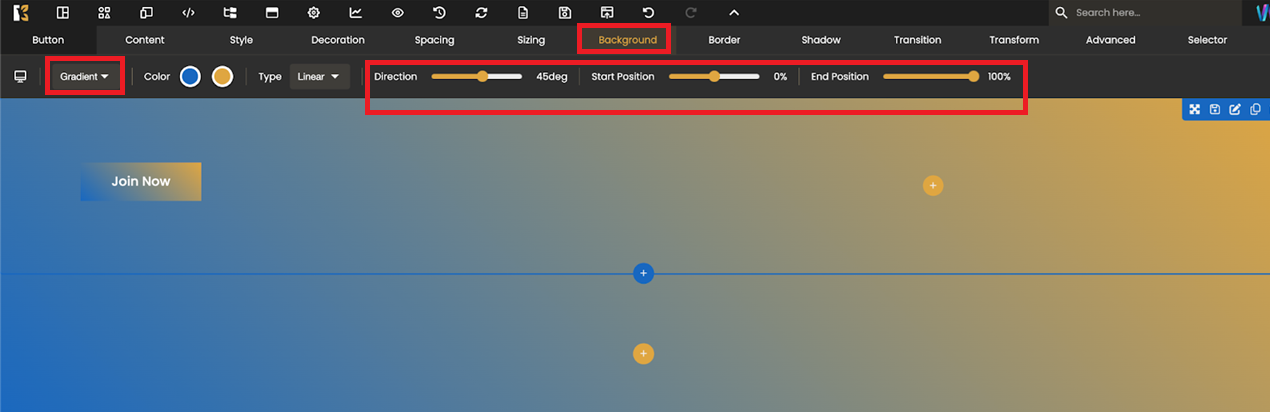Viewport: 1270px width, 412px height.
Task: Pick the blue gradient color swatch
Action: (x=190, y=77)
